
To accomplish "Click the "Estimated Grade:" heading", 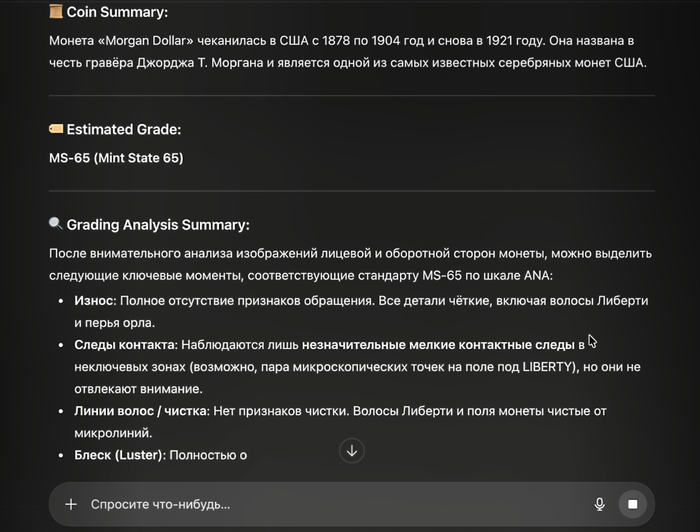I will [x=124, y=129].
